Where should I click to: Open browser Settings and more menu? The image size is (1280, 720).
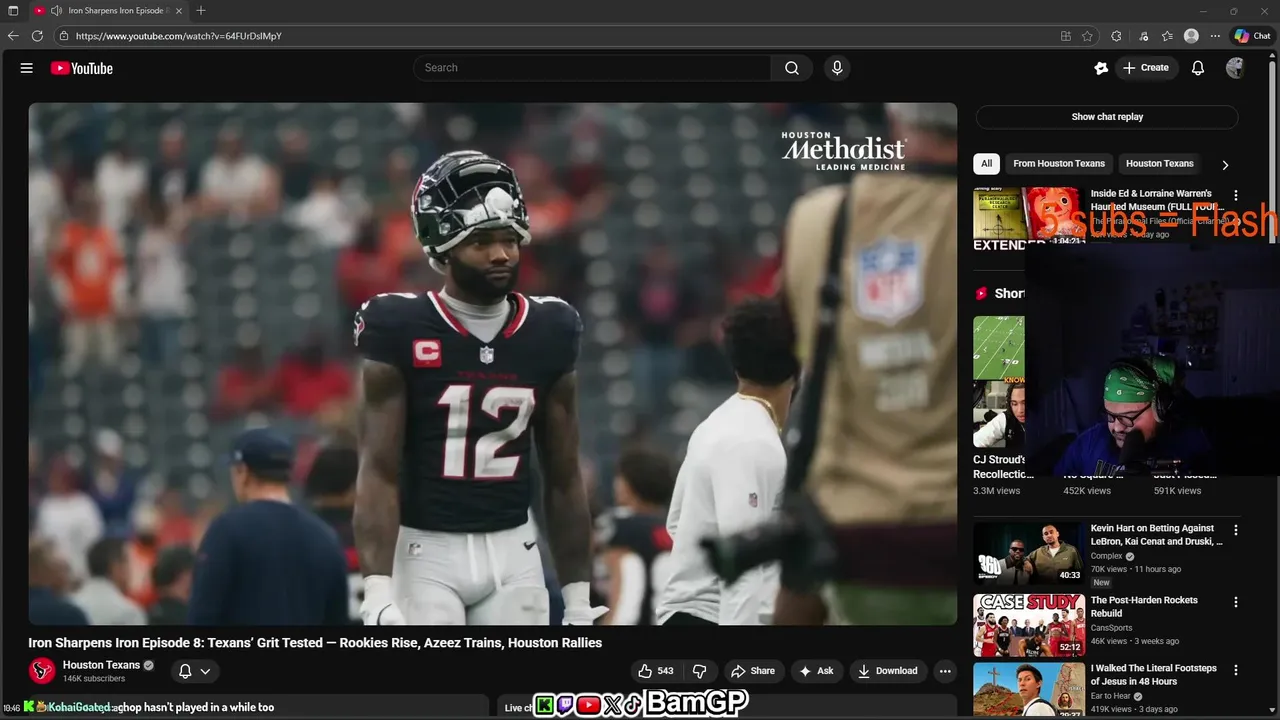point(1215,36)
